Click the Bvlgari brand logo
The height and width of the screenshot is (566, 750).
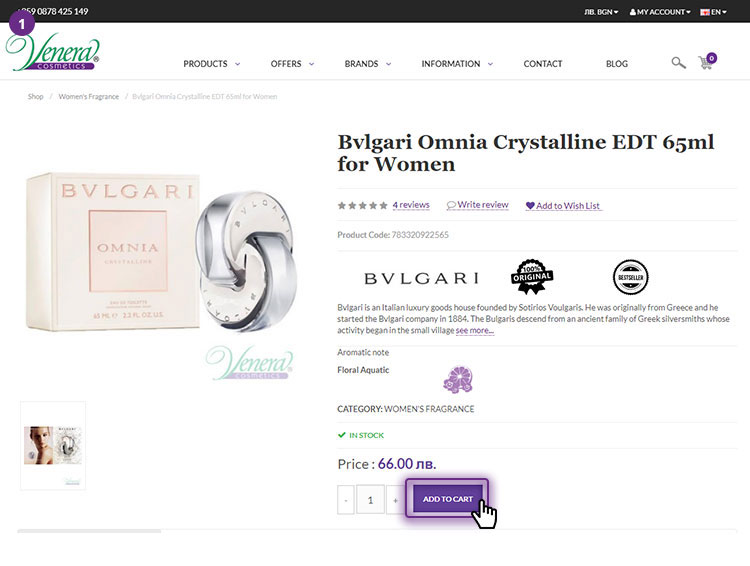[421, 278]
